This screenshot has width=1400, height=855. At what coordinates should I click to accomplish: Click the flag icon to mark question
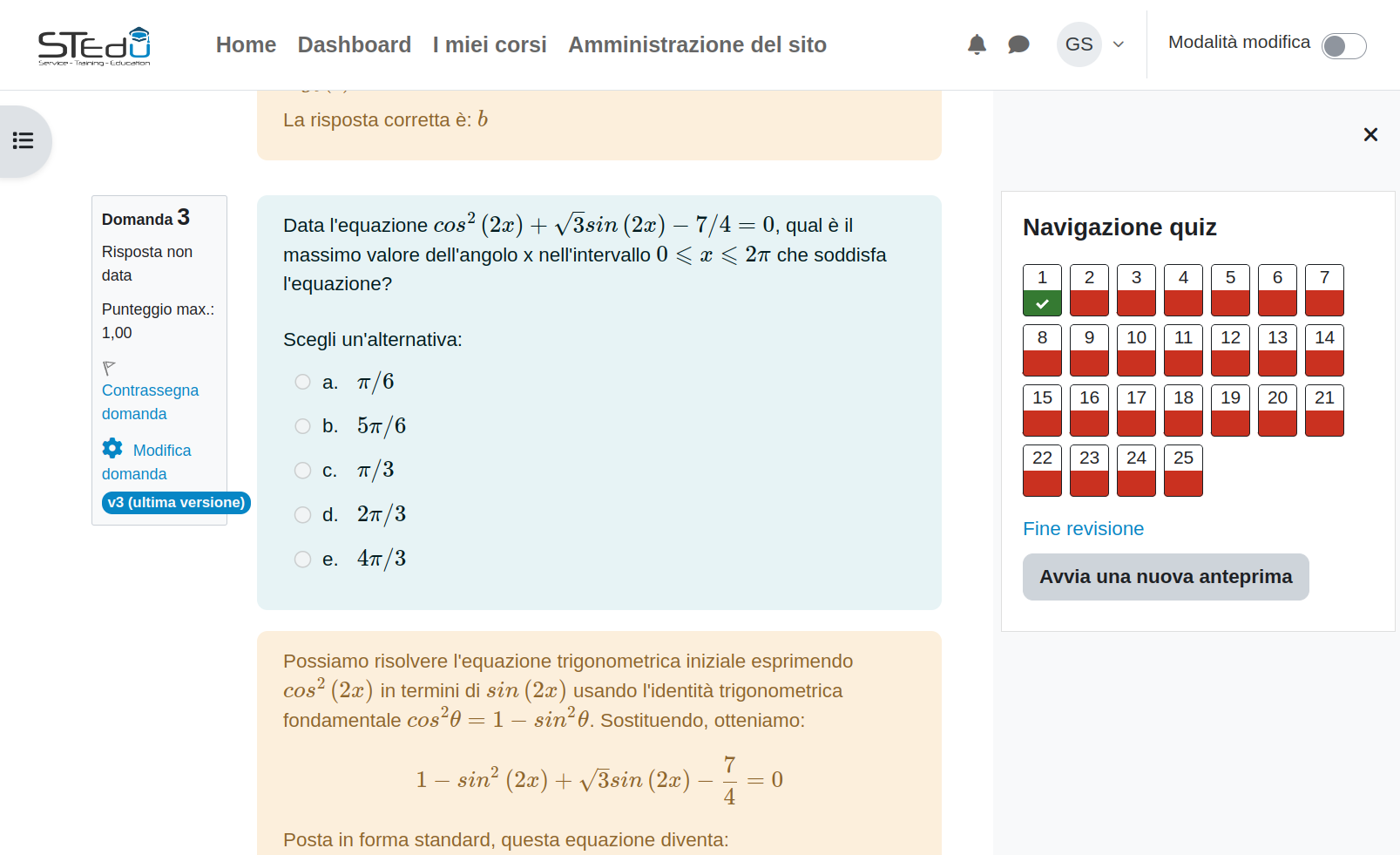109,368
